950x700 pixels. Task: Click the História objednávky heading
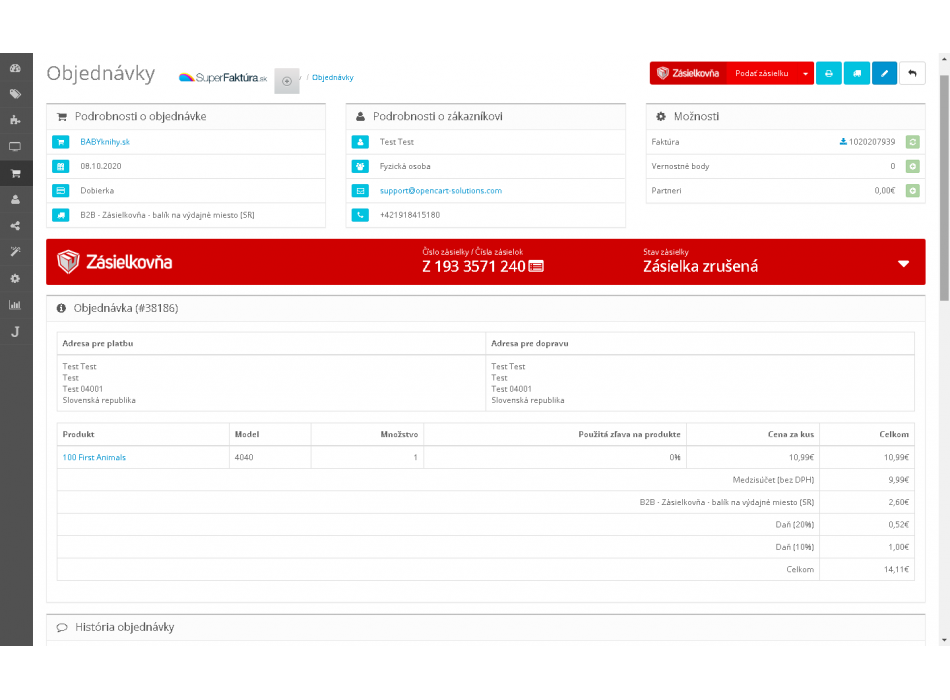(x=124, y=627)
